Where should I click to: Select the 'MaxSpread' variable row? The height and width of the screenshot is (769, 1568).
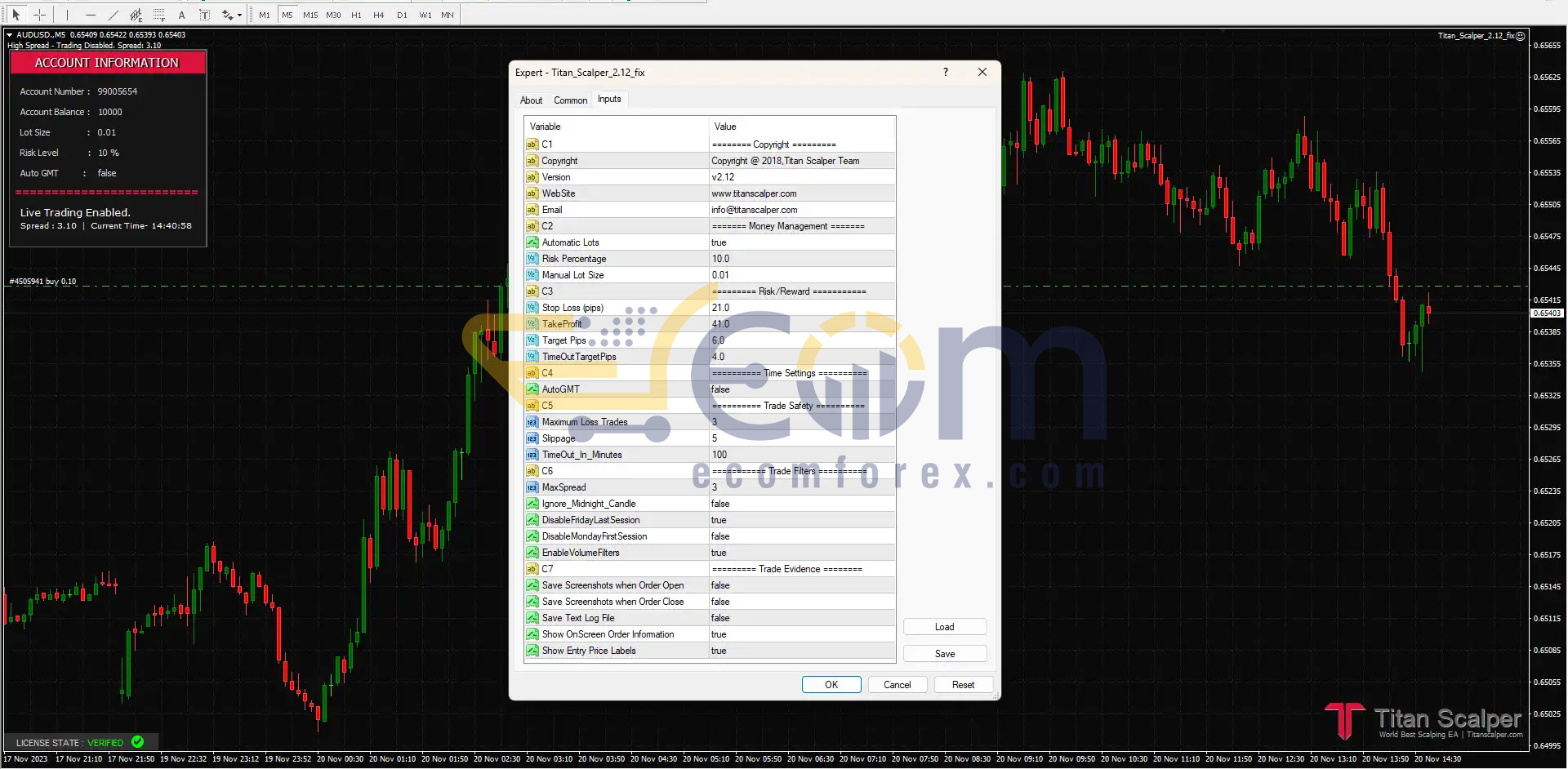[x=710, y=487]
